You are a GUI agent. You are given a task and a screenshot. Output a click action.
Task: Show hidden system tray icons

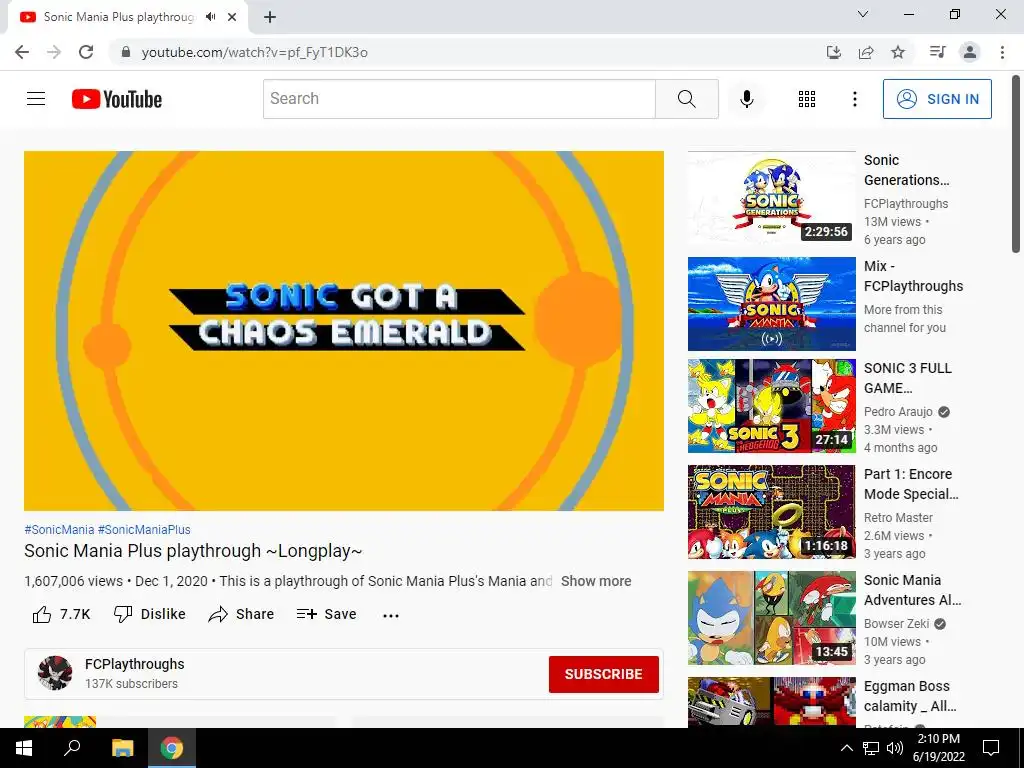846,748
